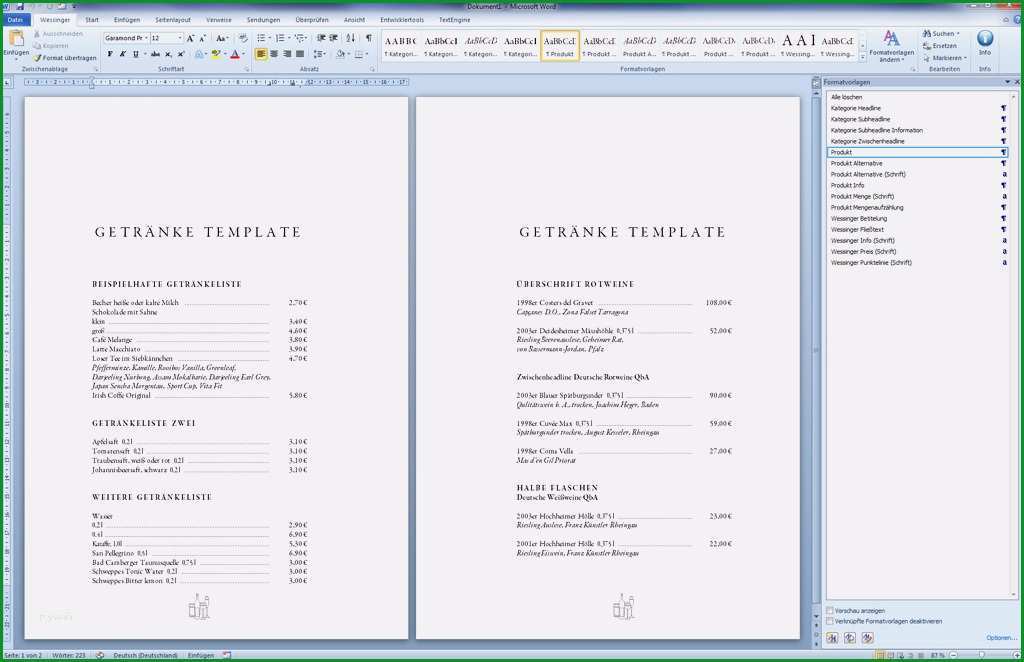Open the Datei tab
Viewport: 1024px width, 662px height.
coord(16,20)
